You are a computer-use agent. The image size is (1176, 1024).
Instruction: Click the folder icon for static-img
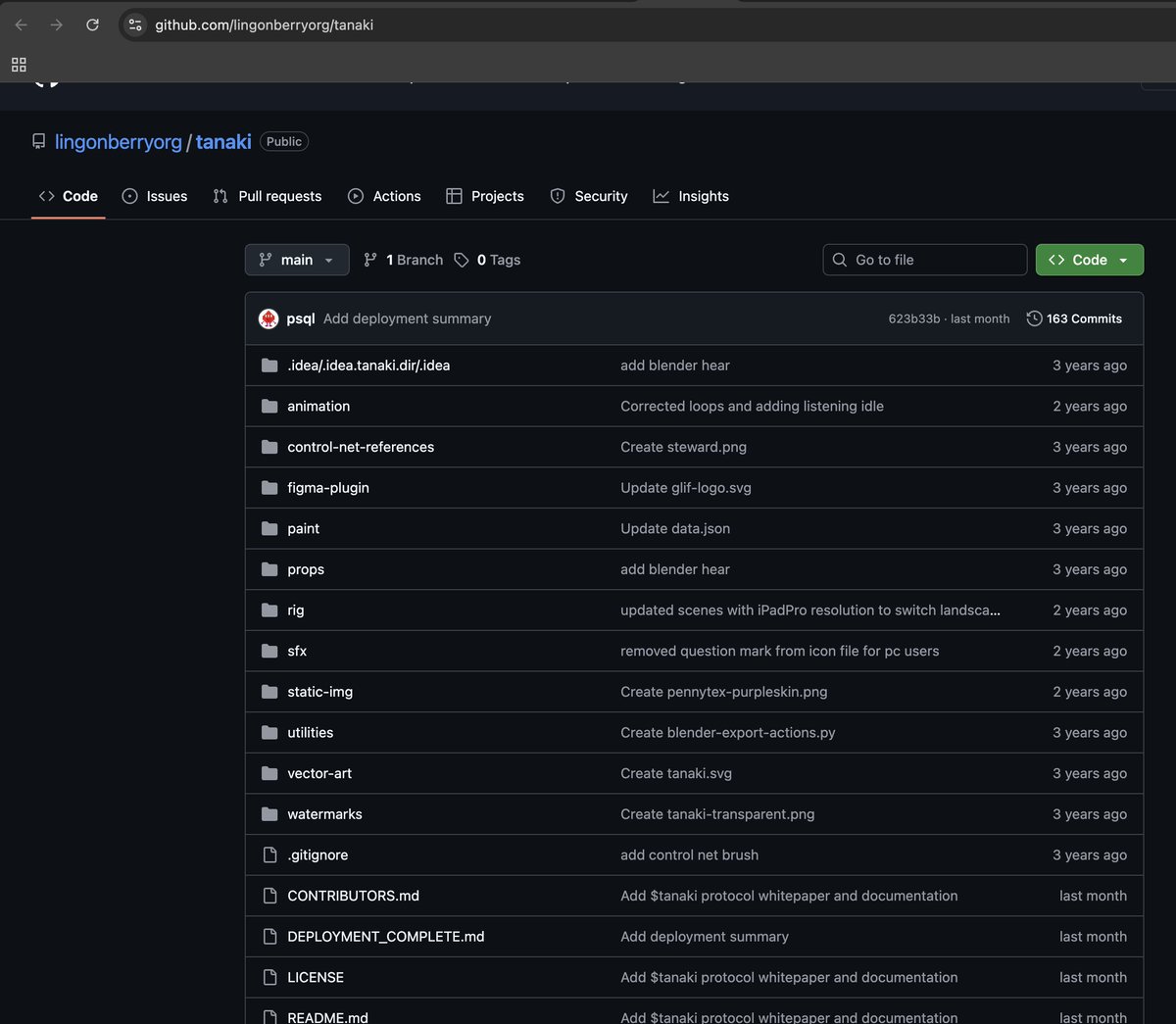click(269, 692)
